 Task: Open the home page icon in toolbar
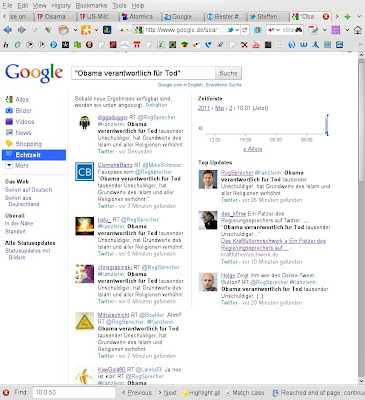click(x=358, y=30)
